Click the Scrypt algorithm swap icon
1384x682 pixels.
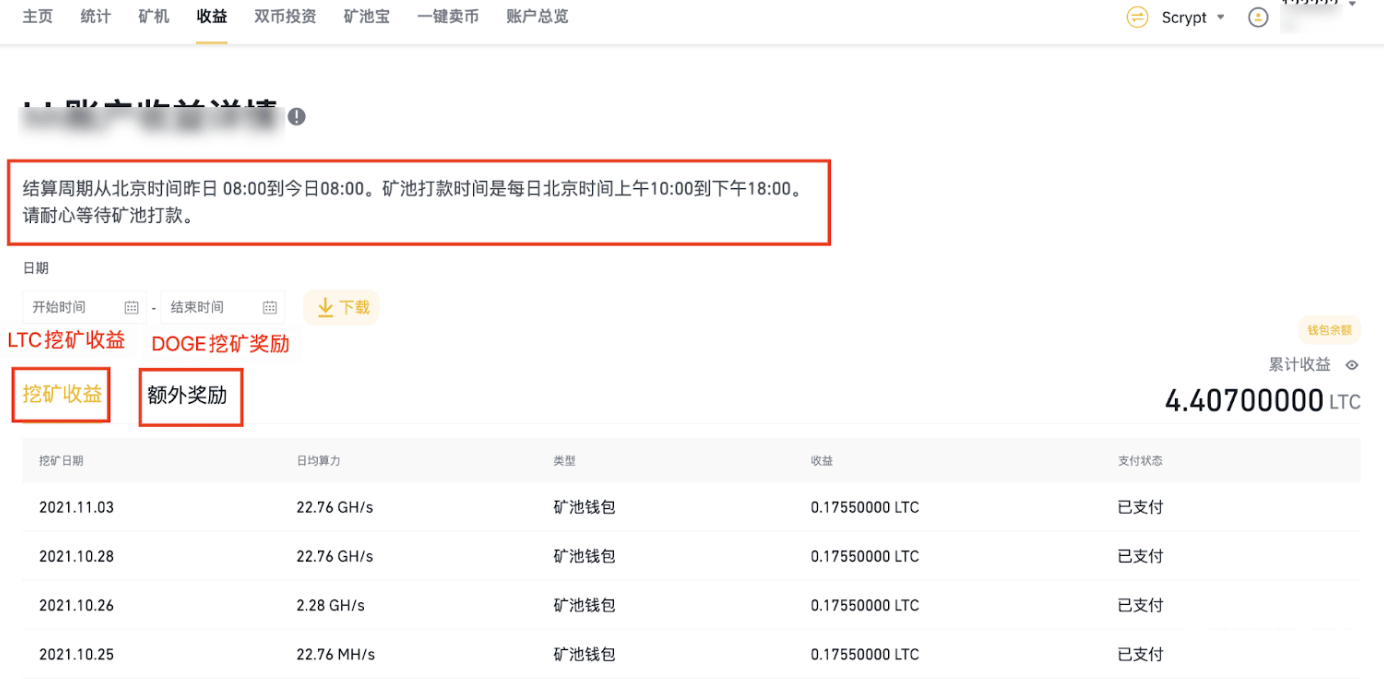(1137, 18)
